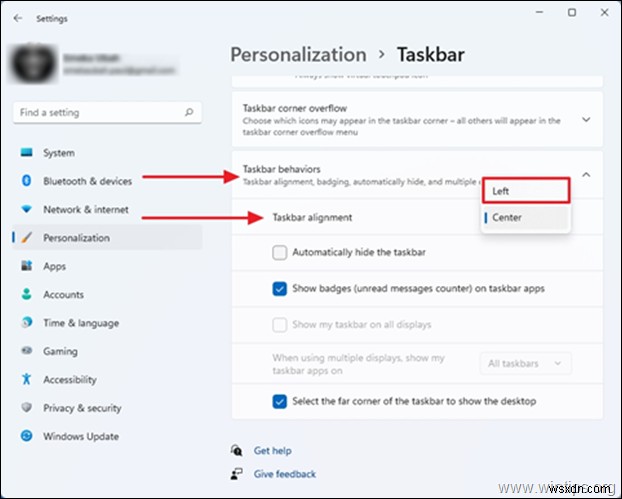Click the Find a setting search box
Image resolution: width=622 pixels, height=499 pixels.
106,113
